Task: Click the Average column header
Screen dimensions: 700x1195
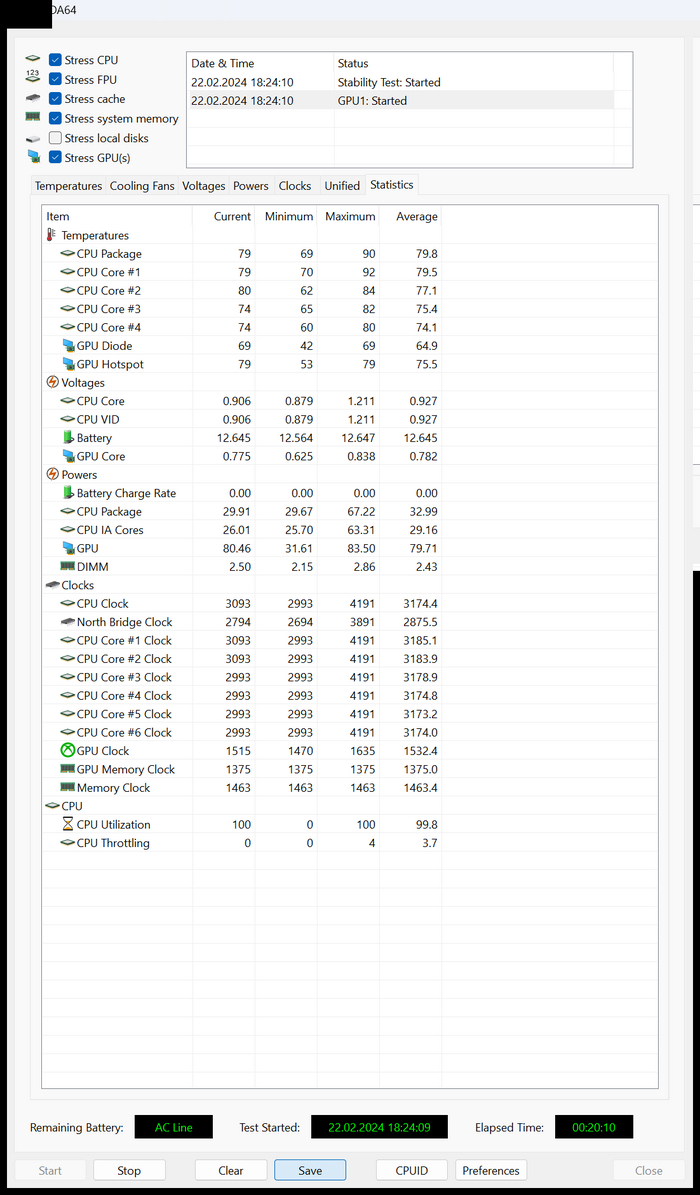Action: (x=410, y=216)
